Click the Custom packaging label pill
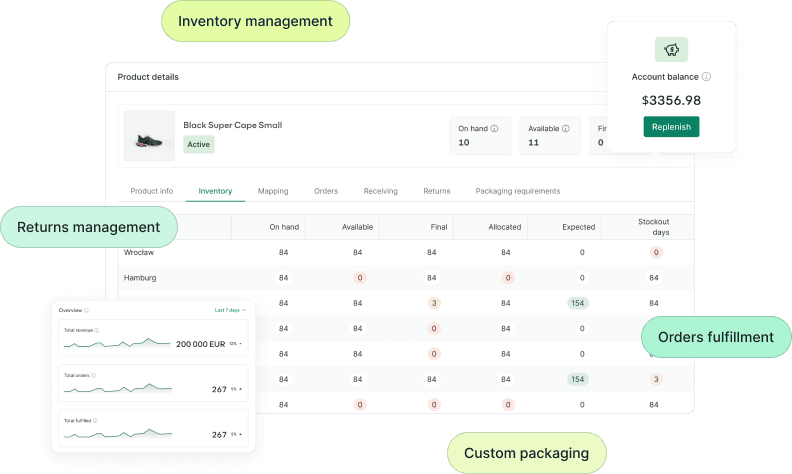 pos(527,453)
